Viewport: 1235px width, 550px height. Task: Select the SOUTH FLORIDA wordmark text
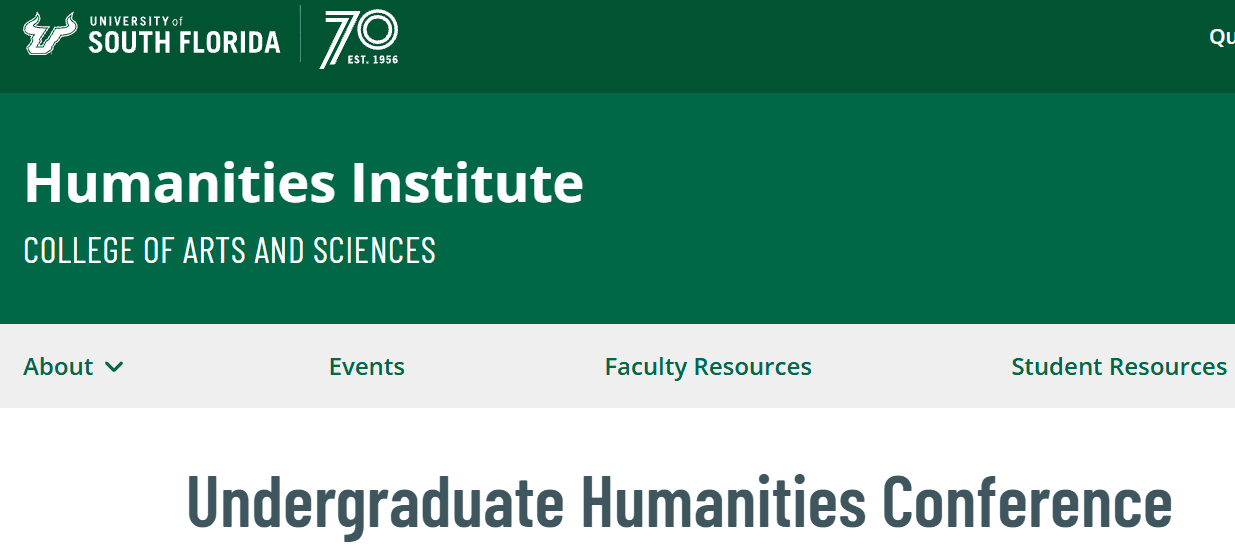(184, 42)
